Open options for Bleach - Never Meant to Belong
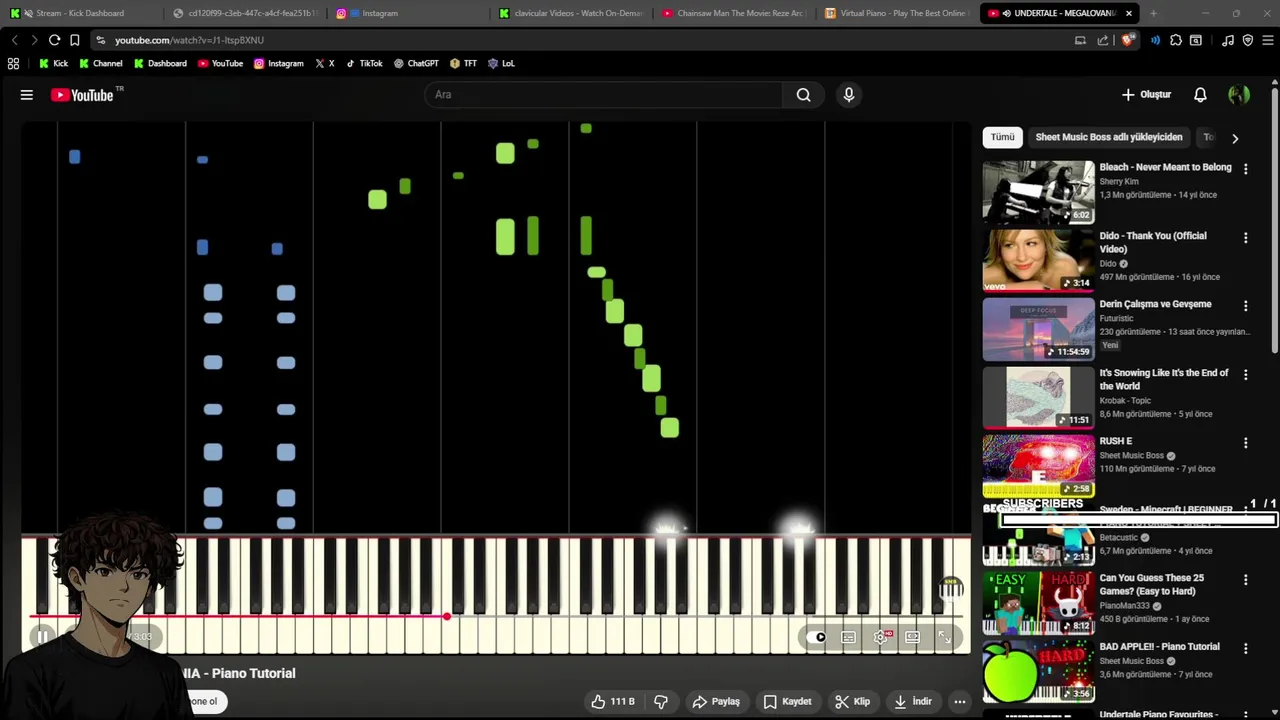The height and width of the screenshot is (720, 1280). [x=1245, y=169]
